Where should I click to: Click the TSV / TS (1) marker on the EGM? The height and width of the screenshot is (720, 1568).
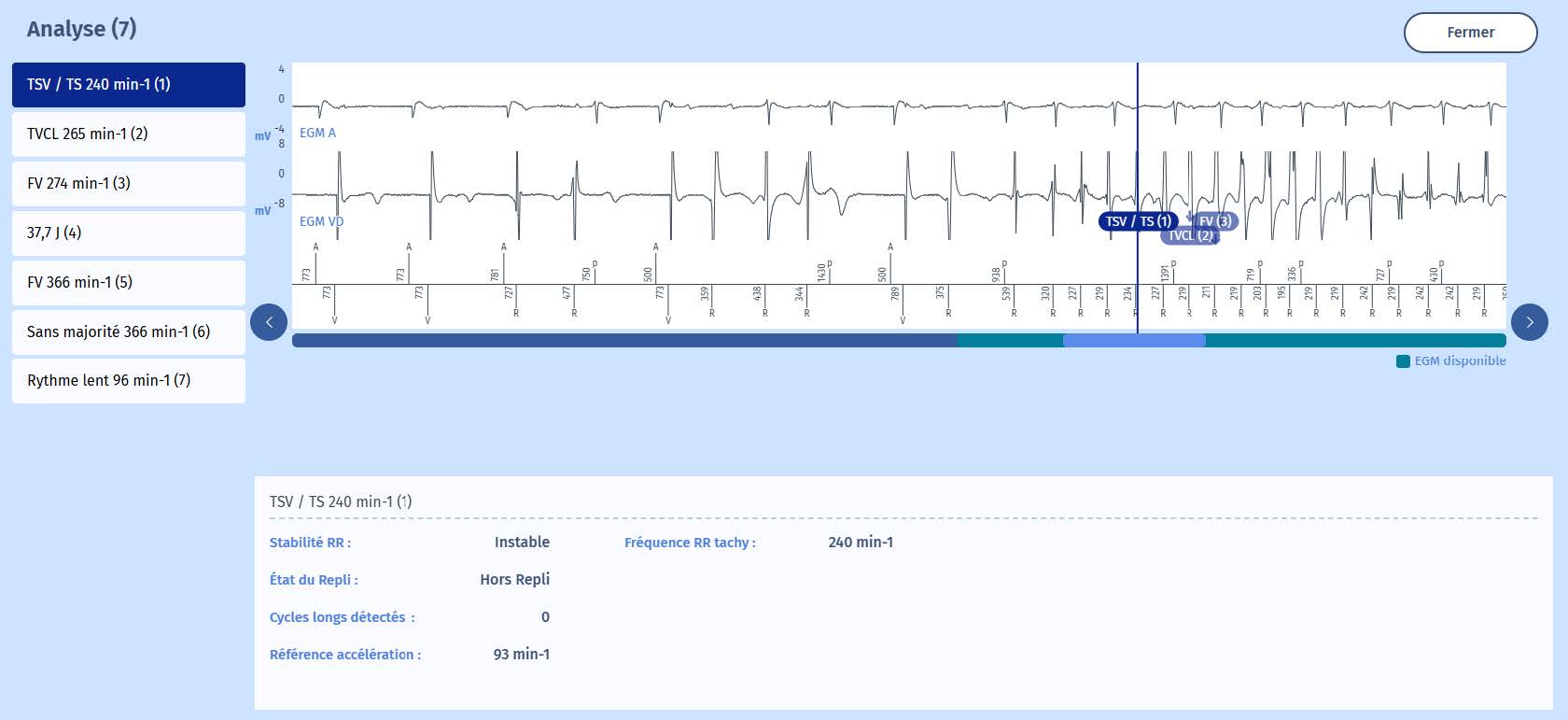[1137, 221]
